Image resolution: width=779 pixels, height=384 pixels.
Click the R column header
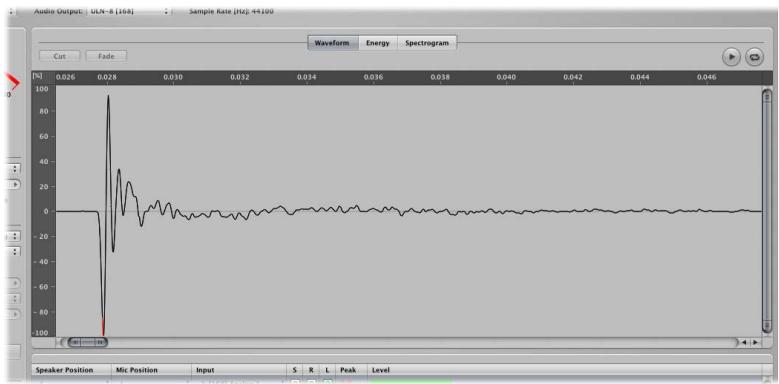(x=311, y=370)
